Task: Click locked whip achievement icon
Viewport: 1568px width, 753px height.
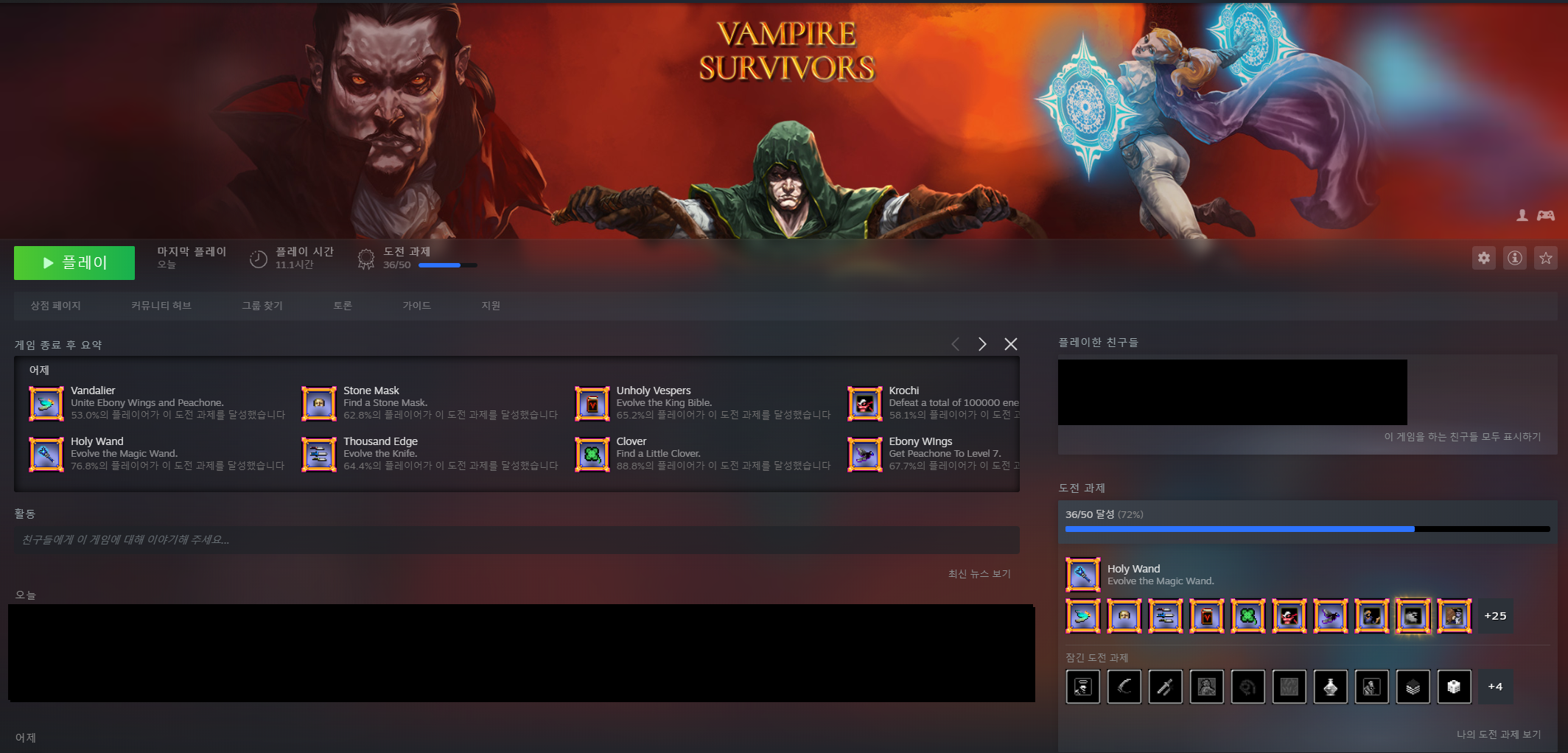Action: [1248, 687]
